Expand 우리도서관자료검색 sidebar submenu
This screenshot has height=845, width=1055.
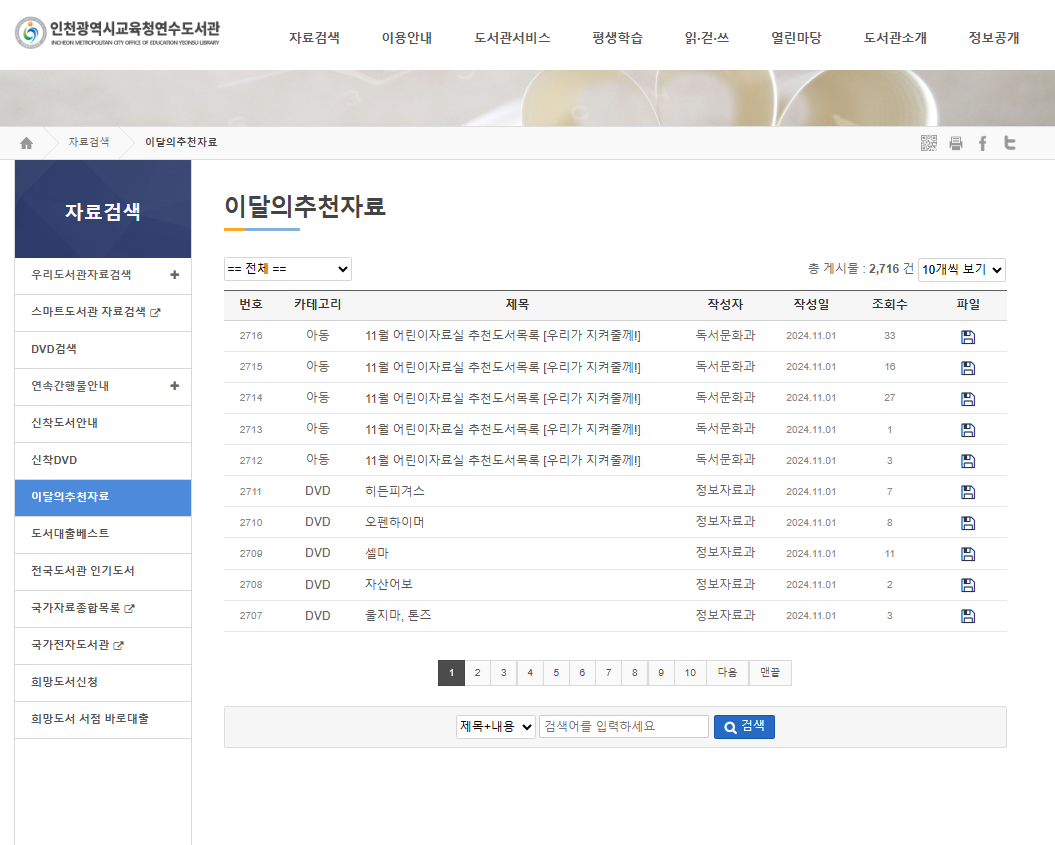click(174, 275)
